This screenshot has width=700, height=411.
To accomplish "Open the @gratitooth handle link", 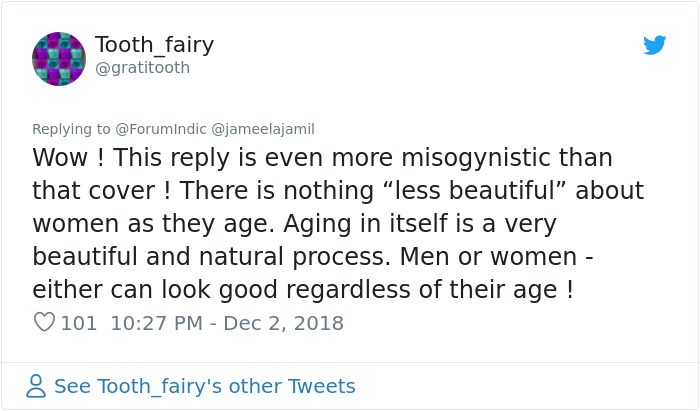I will tap(142, 68).
